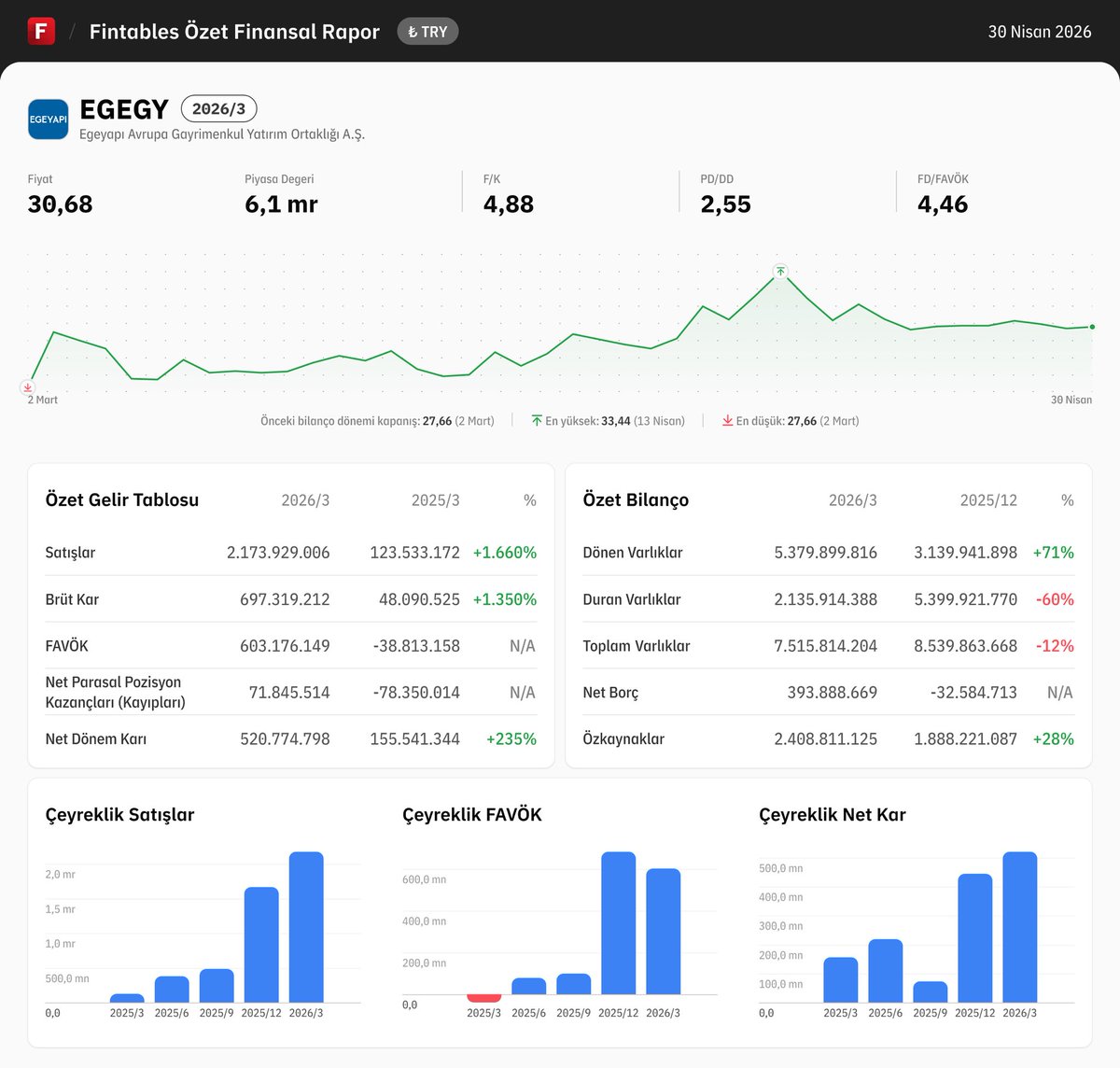The width and height of the screenshot is (1120, 1068).
Task: Click the 2026/3 bar in Çeyreklik Satışlar
Action: (306, 927)
